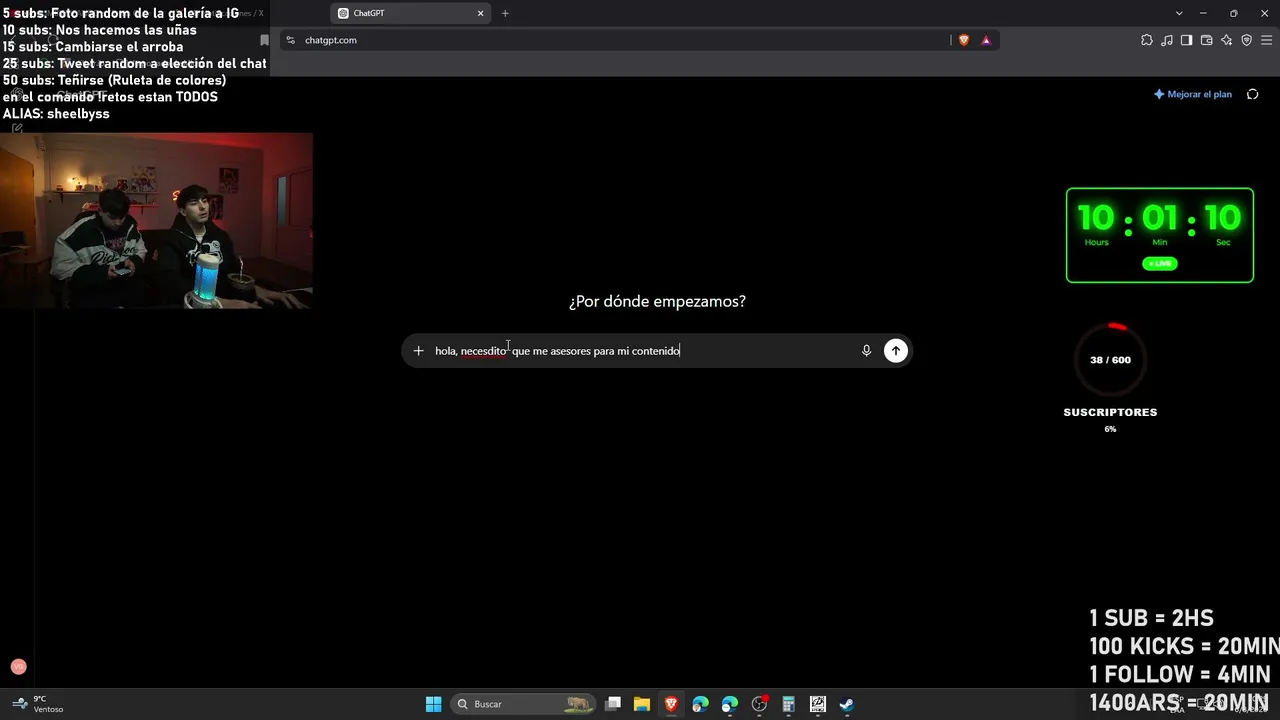View site information icon left of chatgpt.com
The height and width of the screenshot is (720, 1280).
tap(291, 40)
